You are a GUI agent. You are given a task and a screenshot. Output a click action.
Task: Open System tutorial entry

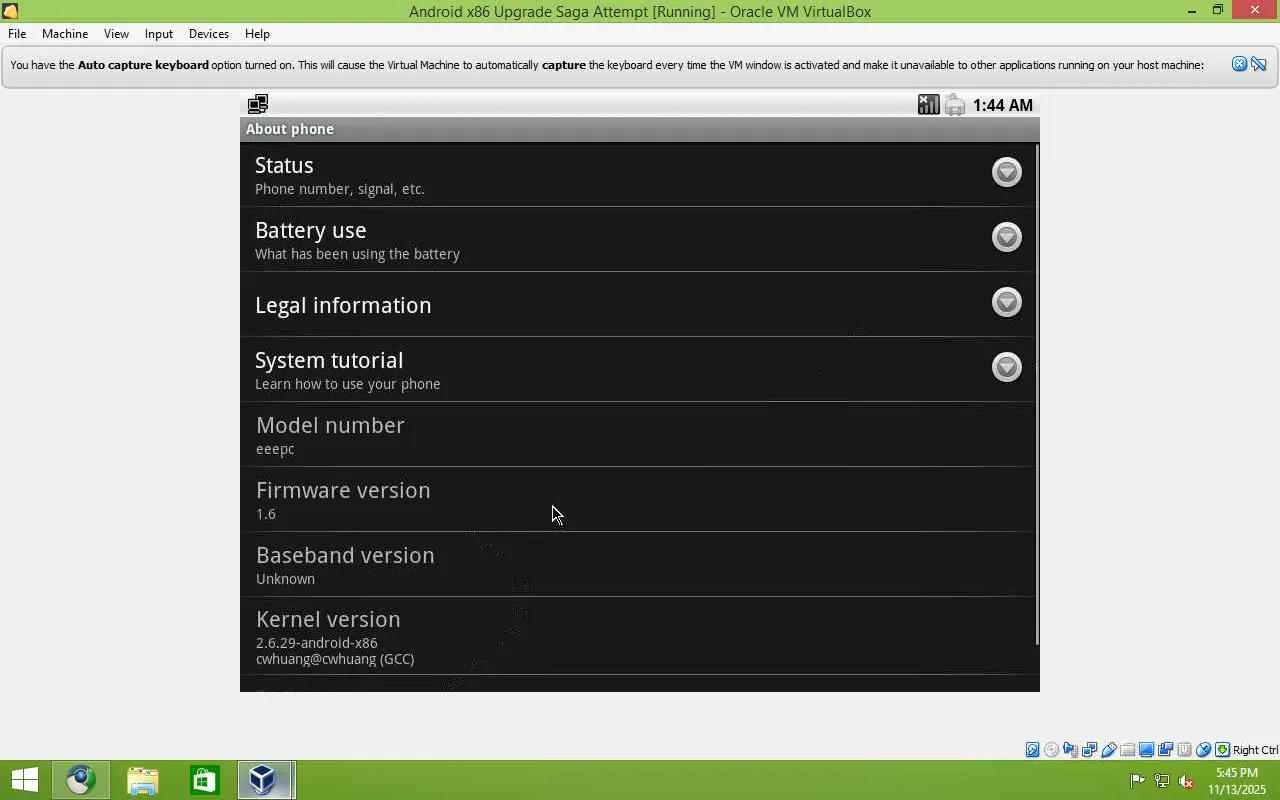click(x=637, y=370)
